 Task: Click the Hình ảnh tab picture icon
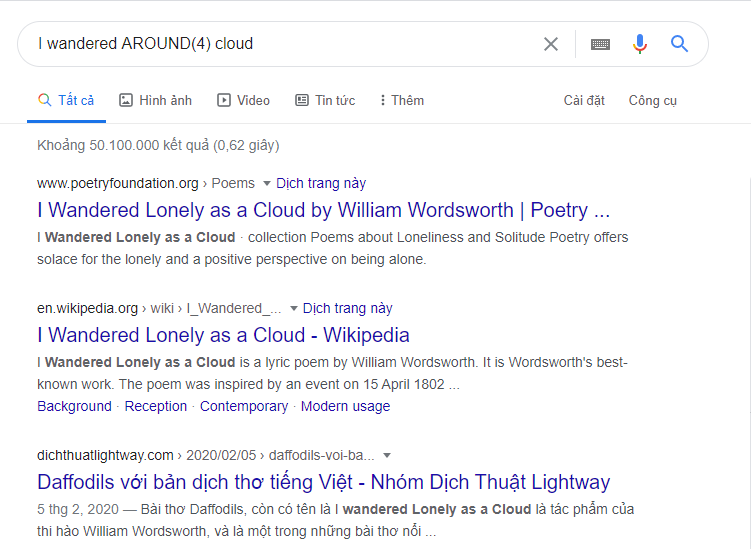click(125, 100)
